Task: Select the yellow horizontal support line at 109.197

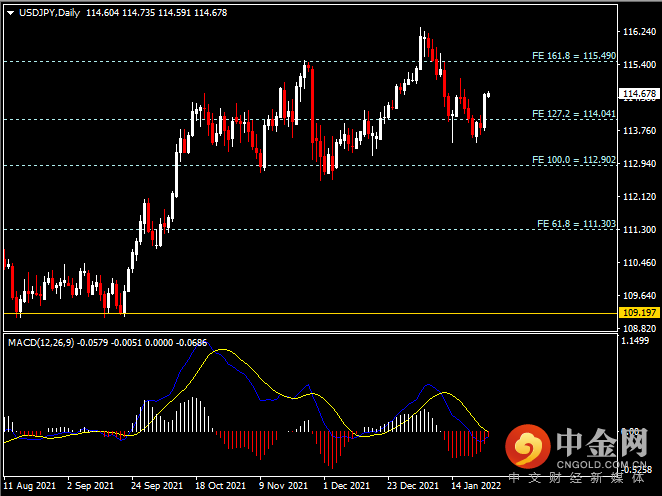Action: coord(310,314)
